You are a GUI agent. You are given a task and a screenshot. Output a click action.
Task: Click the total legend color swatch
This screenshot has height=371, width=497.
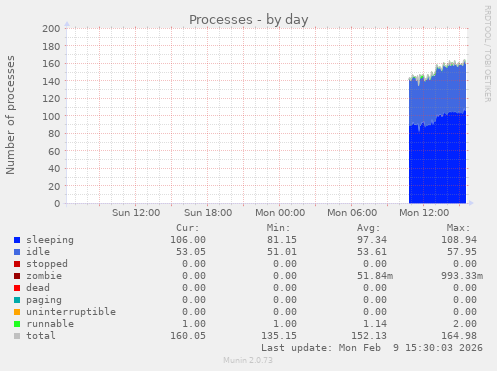tap(17, 336)
